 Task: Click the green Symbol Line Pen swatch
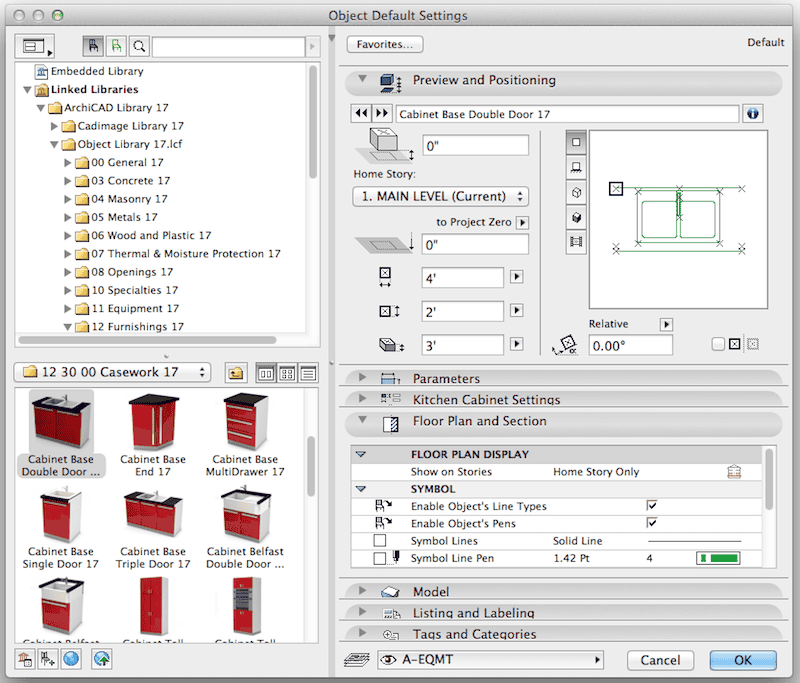coord(717,558)
